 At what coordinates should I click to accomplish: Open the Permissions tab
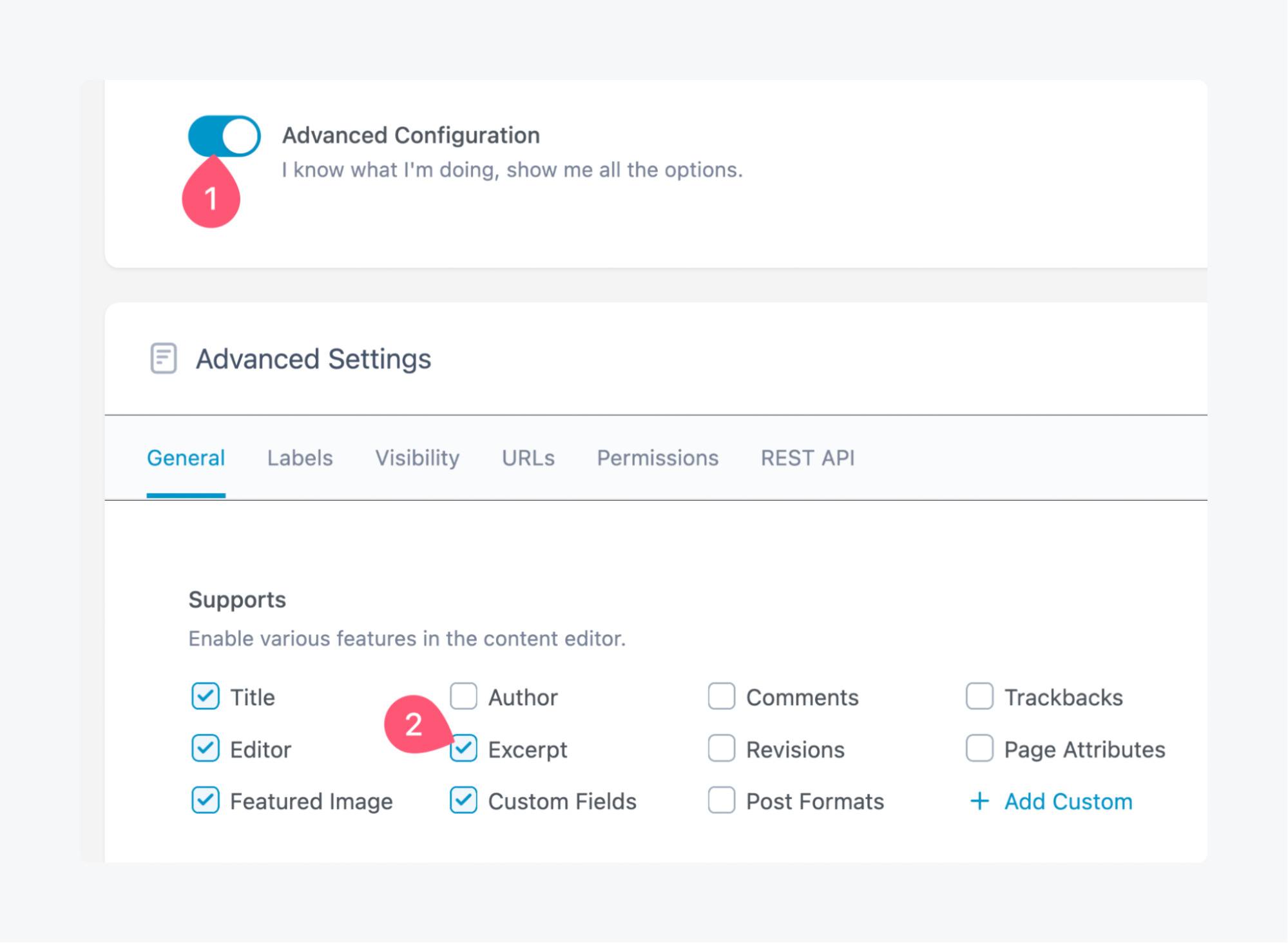[x=658, y=458]
